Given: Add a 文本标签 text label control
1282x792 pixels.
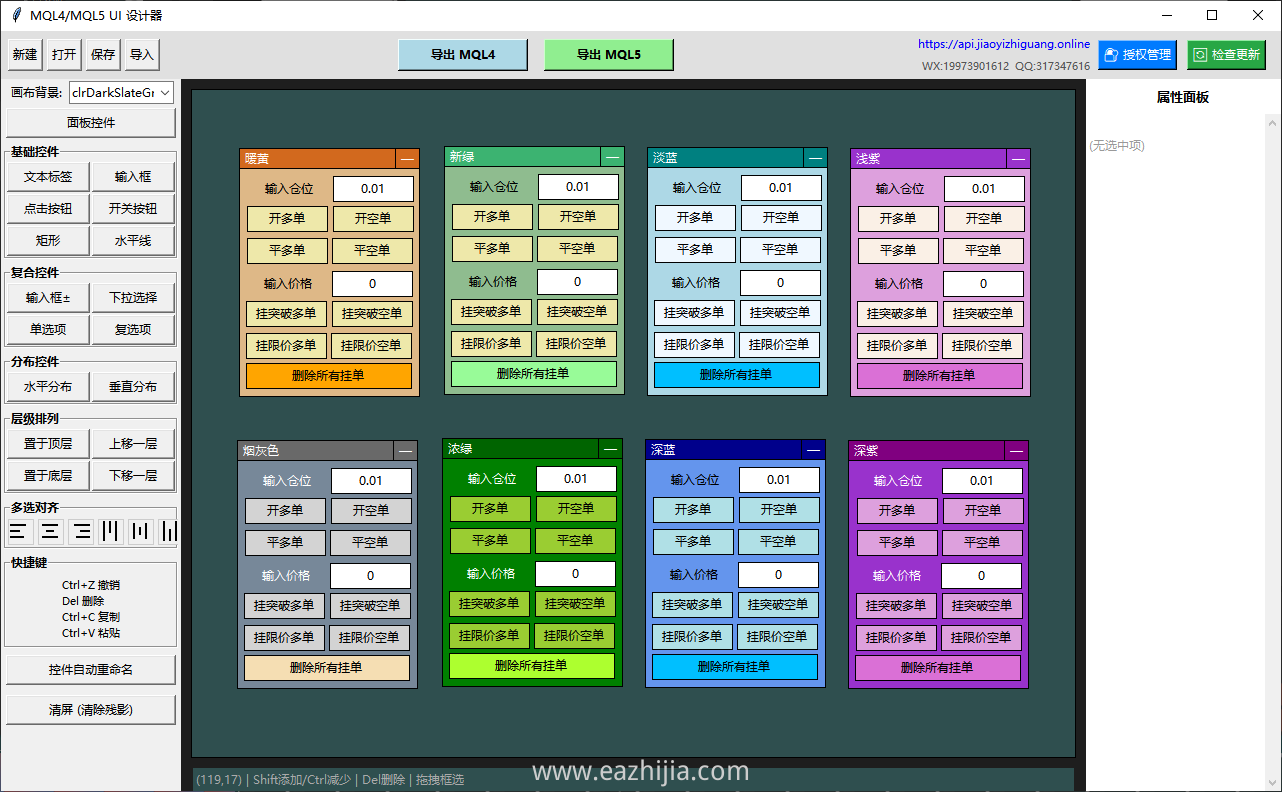Looking at the screenshot, I should (48, 177).
